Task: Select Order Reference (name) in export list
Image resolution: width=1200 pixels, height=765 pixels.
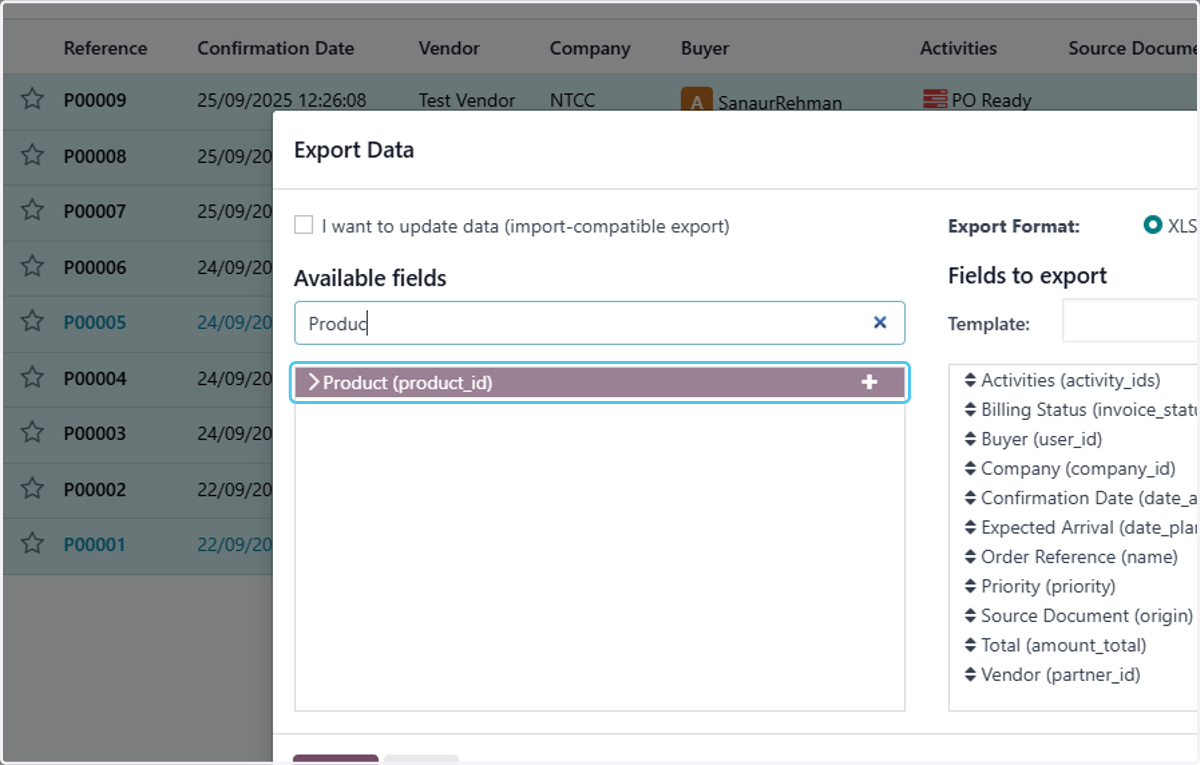Action: [1079, 557]
